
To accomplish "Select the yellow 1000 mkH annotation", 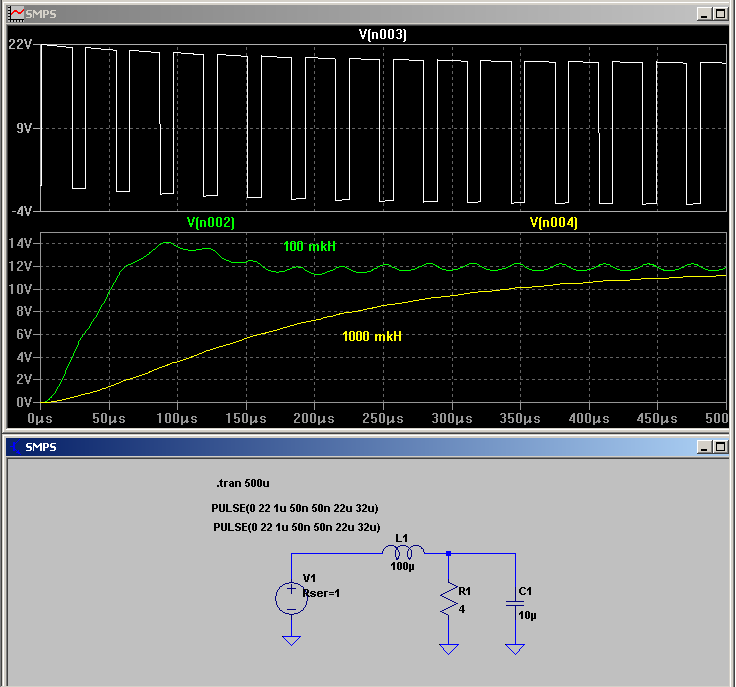I will point(372,336).
